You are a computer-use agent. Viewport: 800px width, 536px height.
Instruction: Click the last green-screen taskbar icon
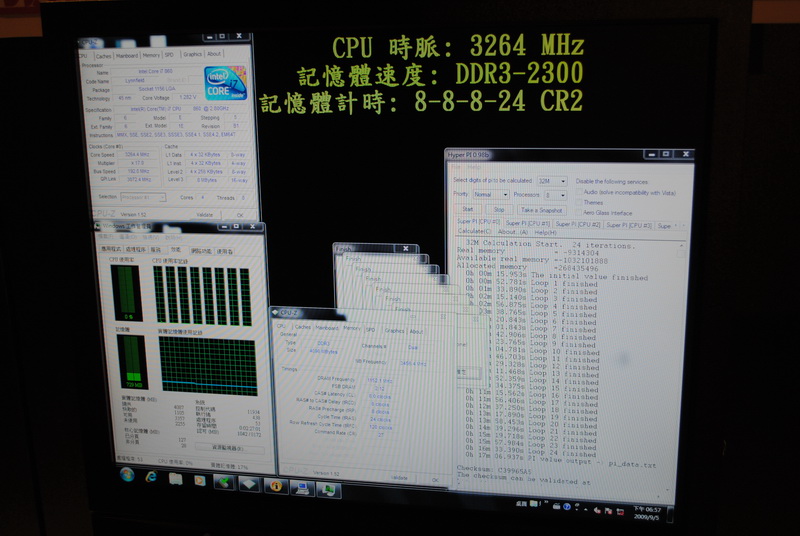coord(329,490)
